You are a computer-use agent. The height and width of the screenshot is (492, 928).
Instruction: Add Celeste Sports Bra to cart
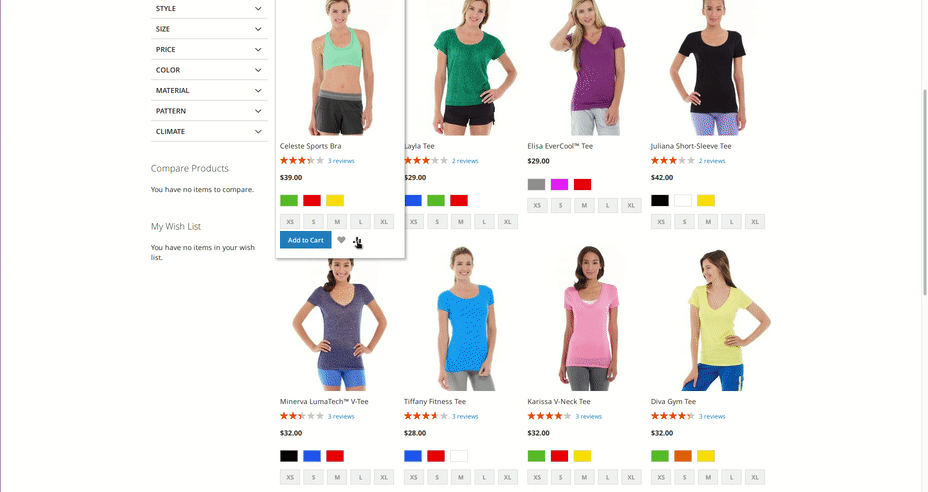pyautogui.click(x=305, y=240)
